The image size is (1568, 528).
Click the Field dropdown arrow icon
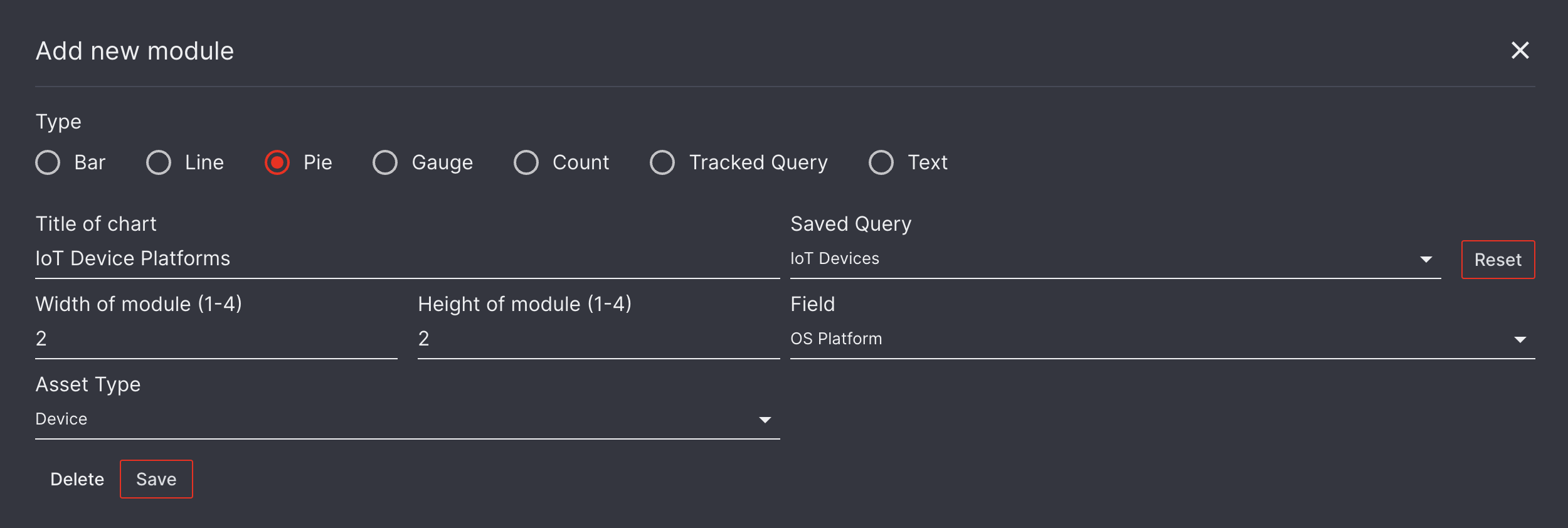point(1520,339)
